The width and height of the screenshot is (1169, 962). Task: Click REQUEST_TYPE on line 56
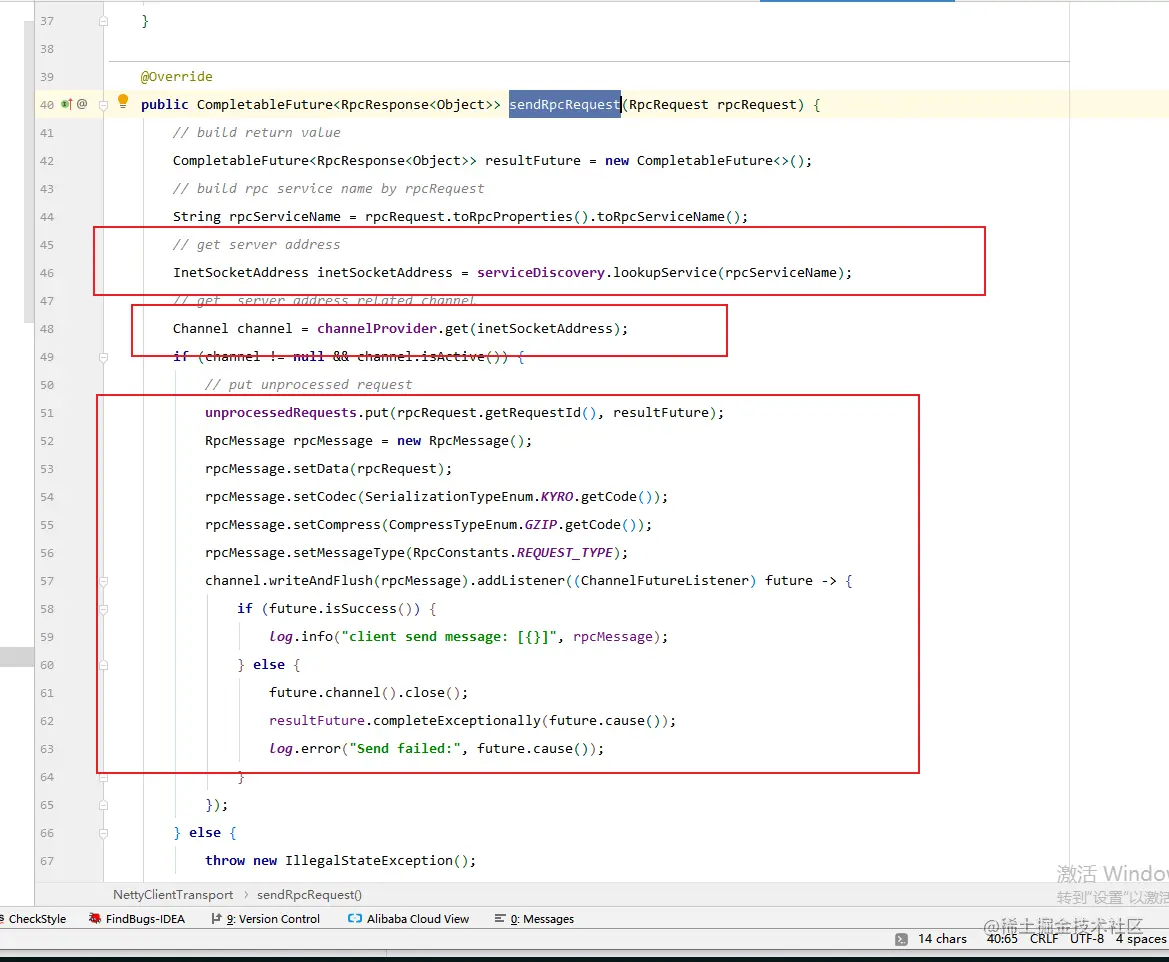(x=565, y=553)
